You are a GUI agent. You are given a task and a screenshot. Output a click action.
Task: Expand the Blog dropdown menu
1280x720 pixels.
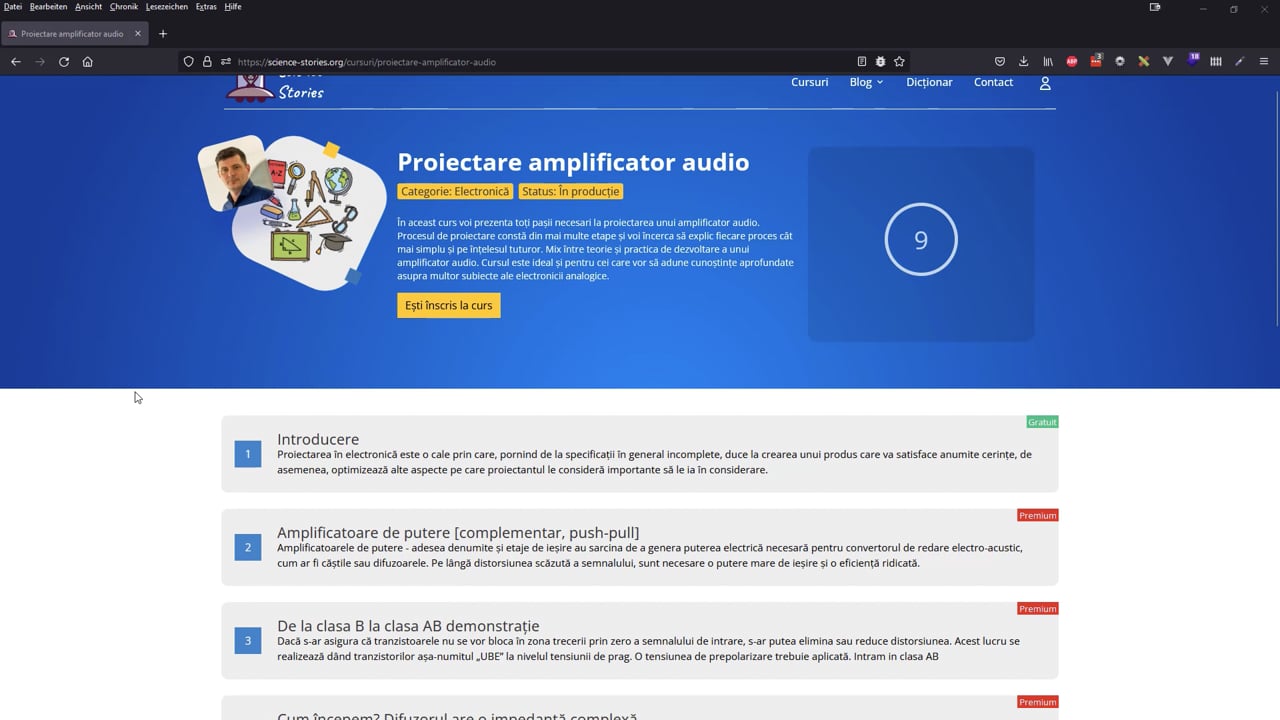[866, 82]
